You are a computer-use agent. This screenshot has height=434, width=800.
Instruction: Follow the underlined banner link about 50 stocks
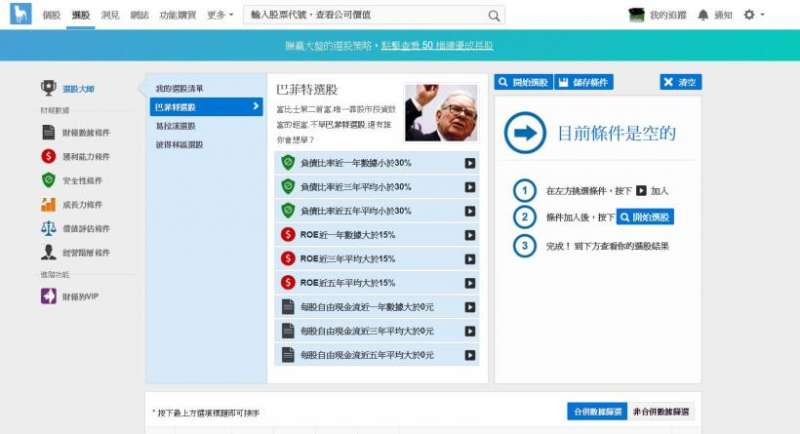coord(437,45)
